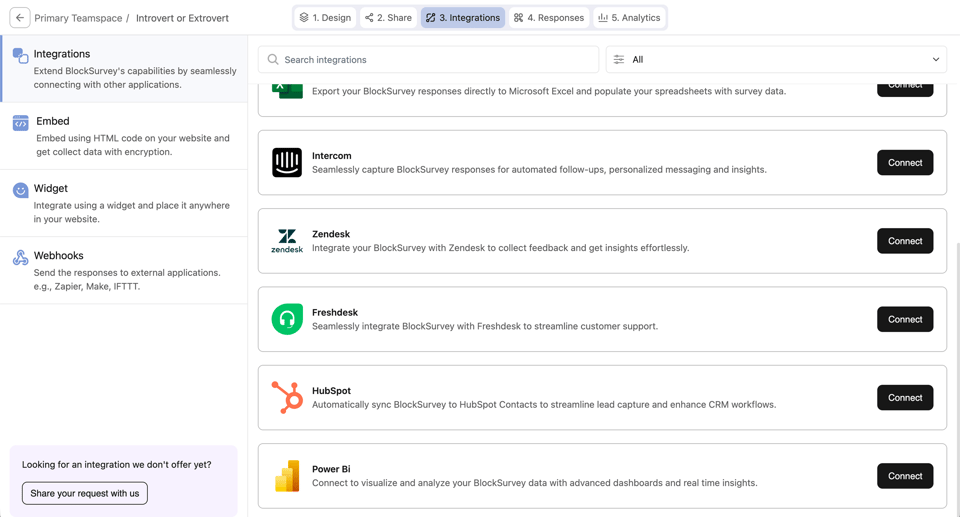Select Webhooks in the sidebar

click(124, 270)
